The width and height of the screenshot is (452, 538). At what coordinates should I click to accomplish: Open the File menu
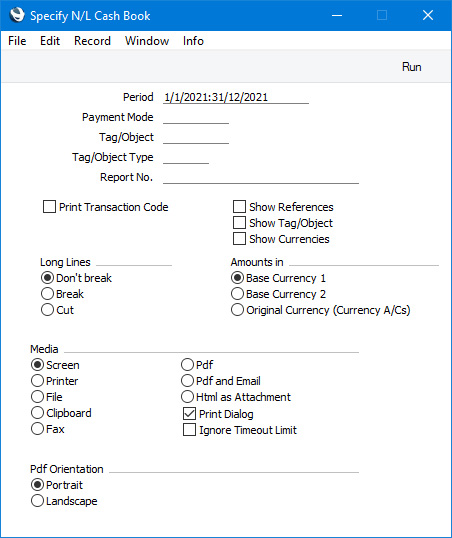[x=17, y=41]
